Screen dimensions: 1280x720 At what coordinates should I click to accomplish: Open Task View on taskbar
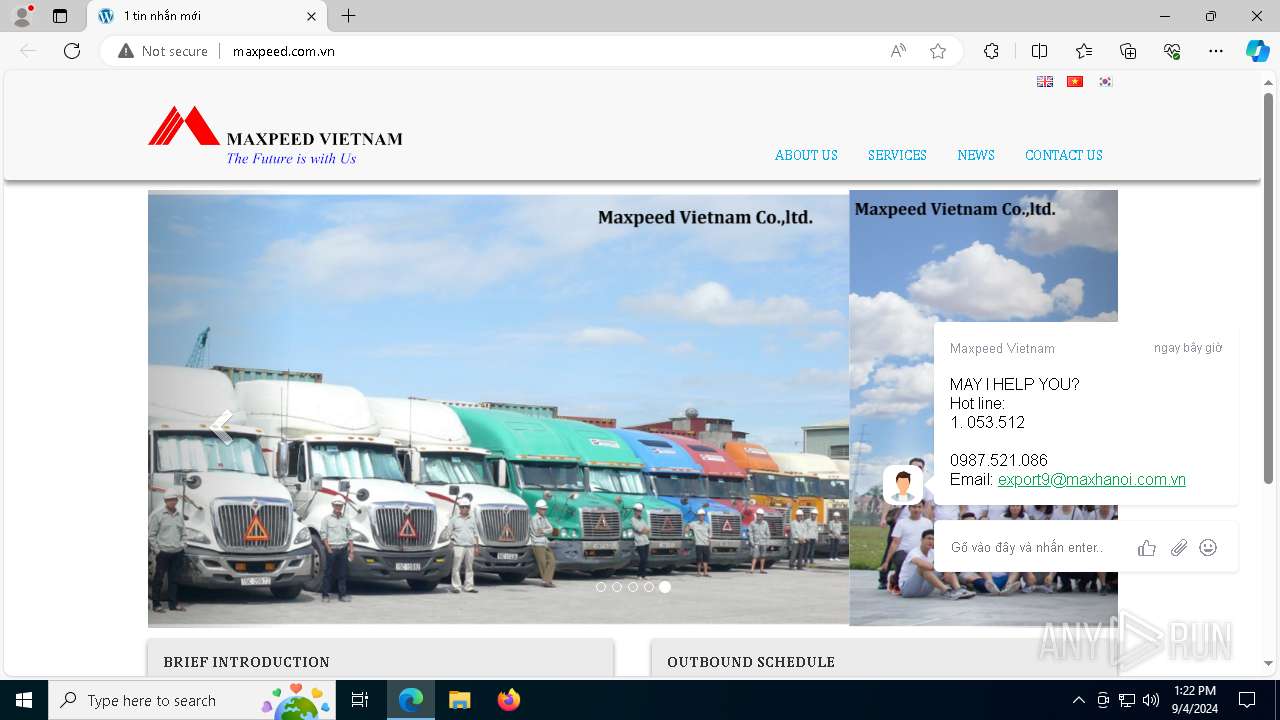(360, 700)
